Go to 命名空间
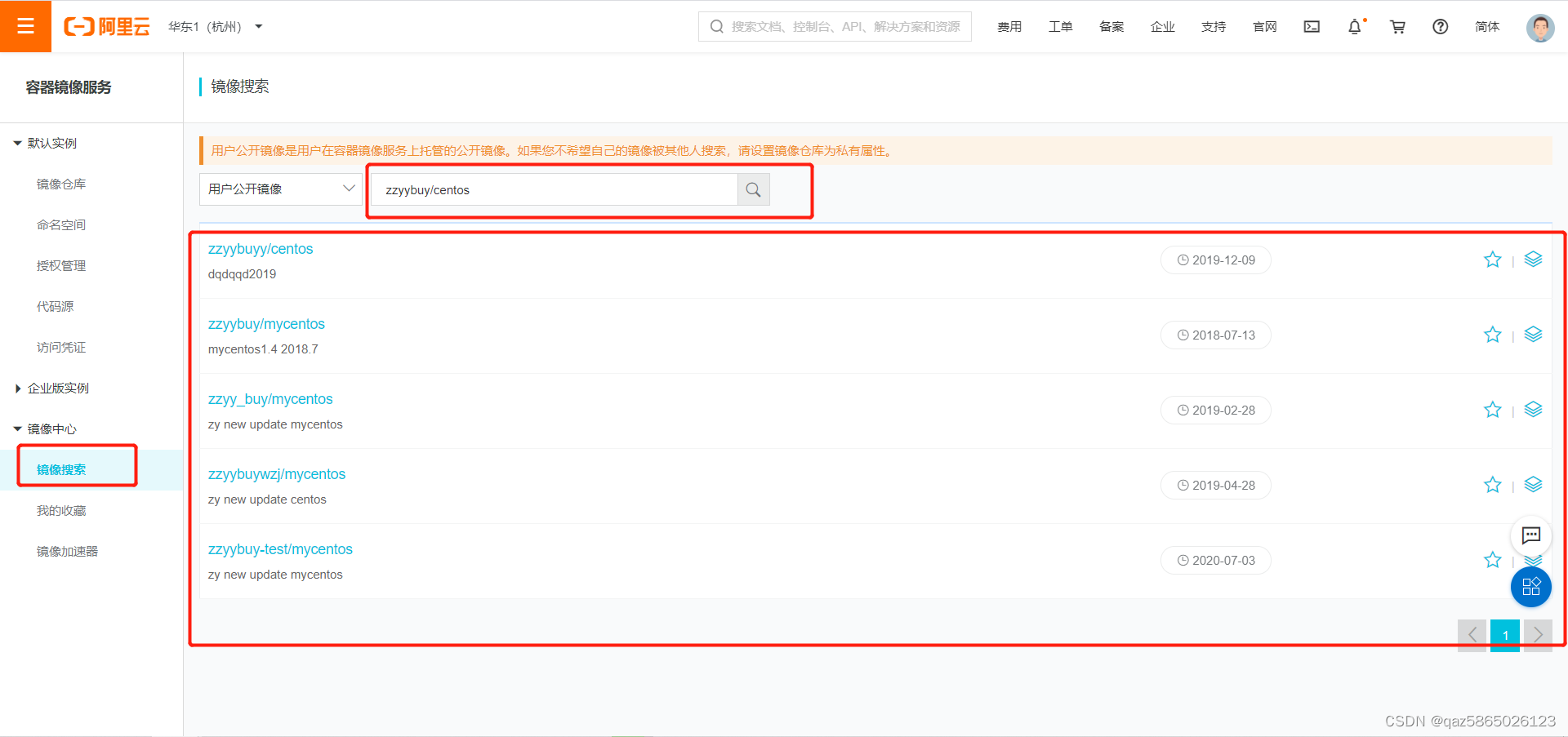The height and width of the screenshot is (737, 1568). [x=61, y=225]
